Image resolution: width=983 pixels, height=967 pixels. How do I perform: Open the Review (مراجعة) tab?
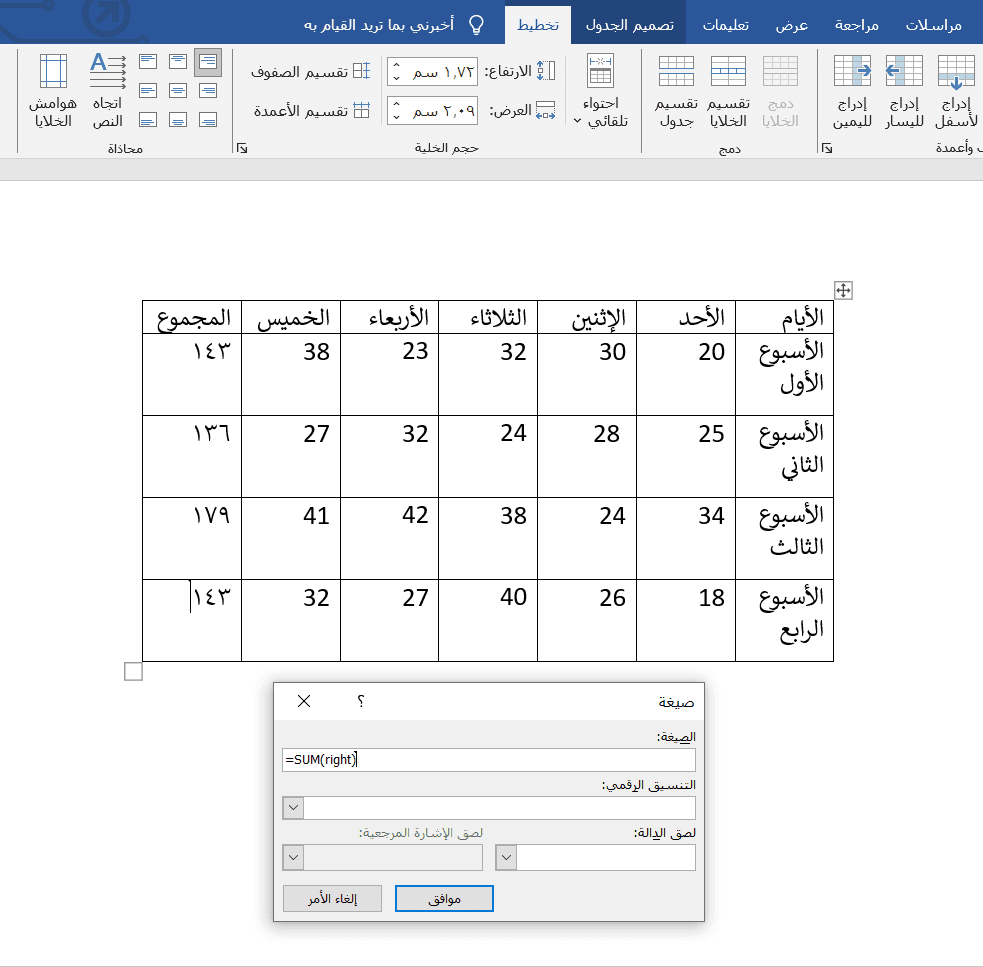click(855, 21)
